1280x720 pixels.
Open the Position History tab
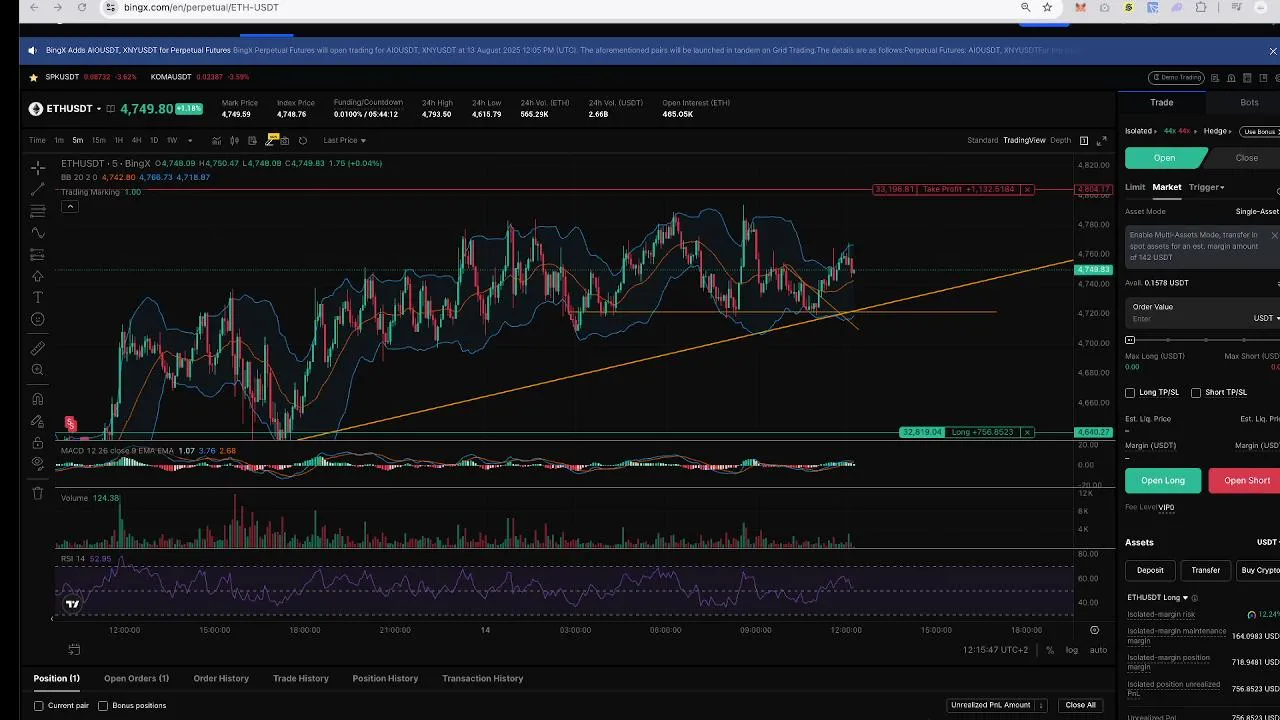pos(385,678)
